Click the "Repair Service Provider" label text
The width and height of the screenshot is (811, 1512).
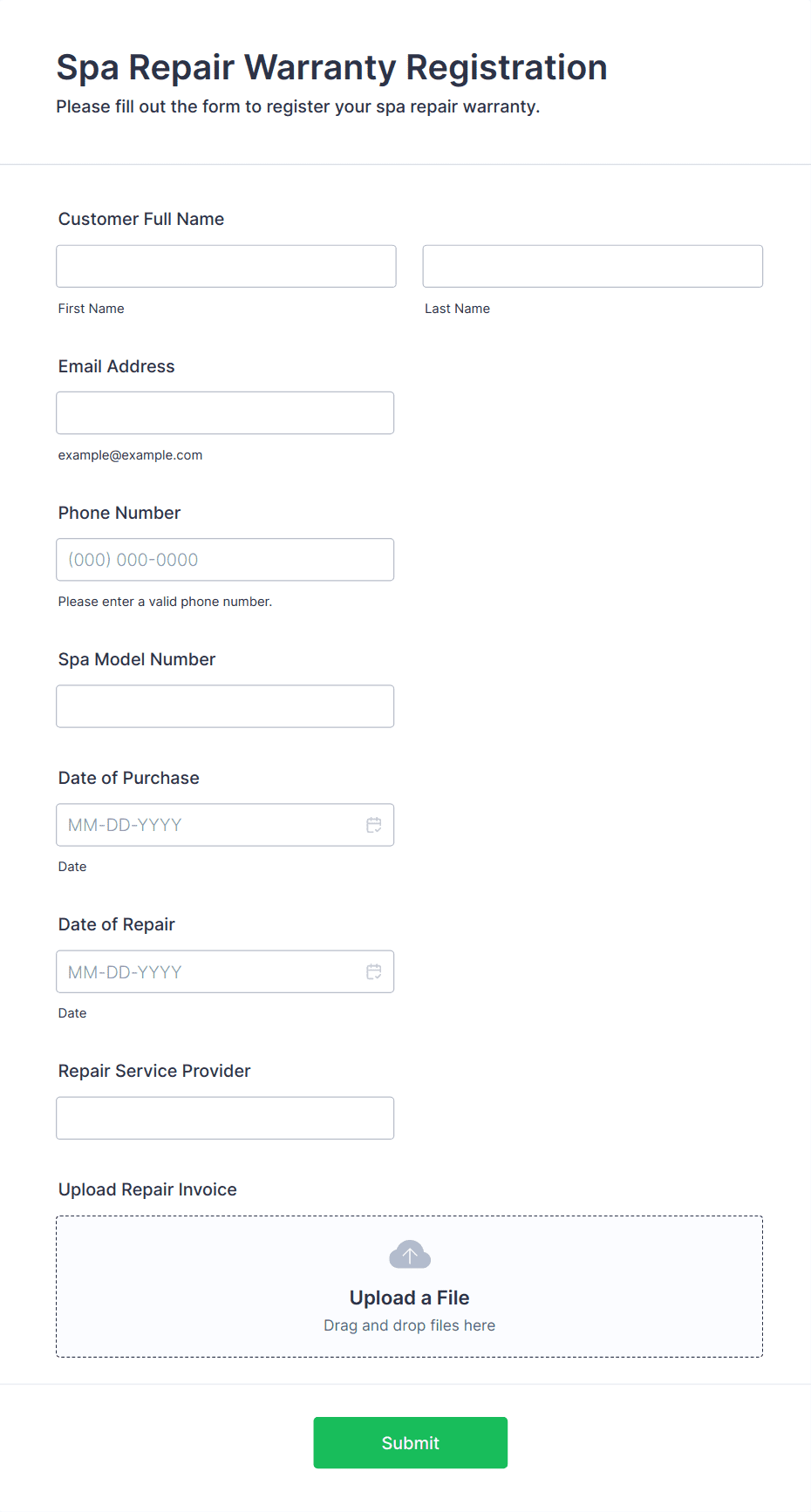click(154, 1071)
